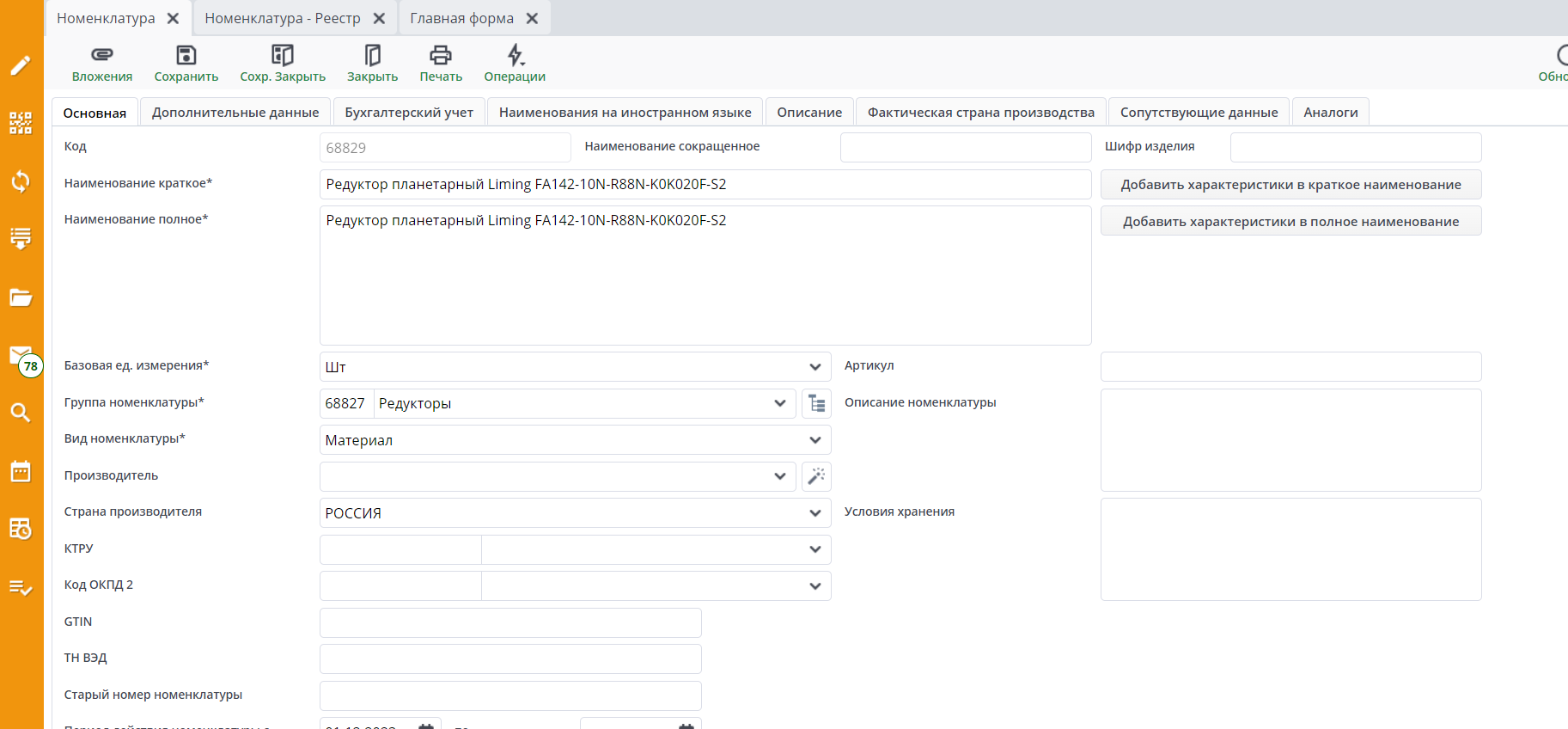Click the search magnifier in sidebar
Screen dimensions: 1568x729
point(21,413)
